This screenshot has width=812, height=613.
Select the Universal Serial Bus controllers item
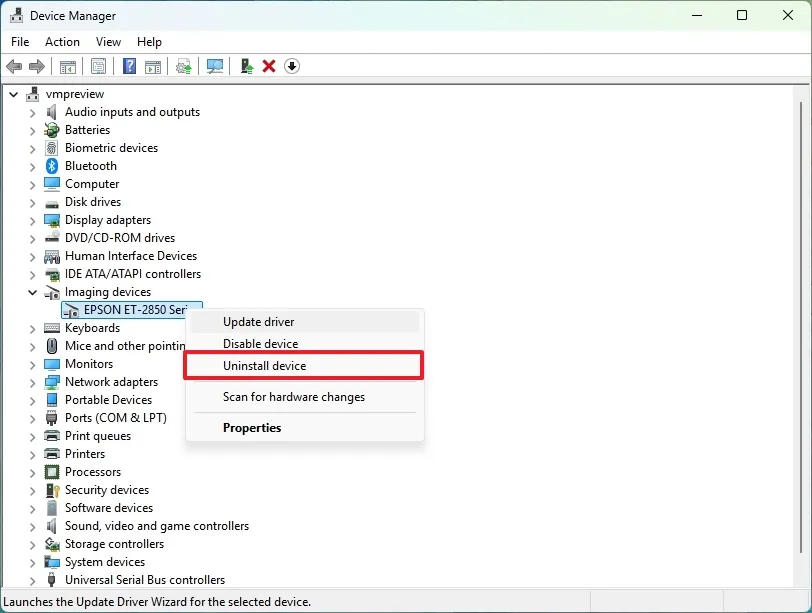145,580
